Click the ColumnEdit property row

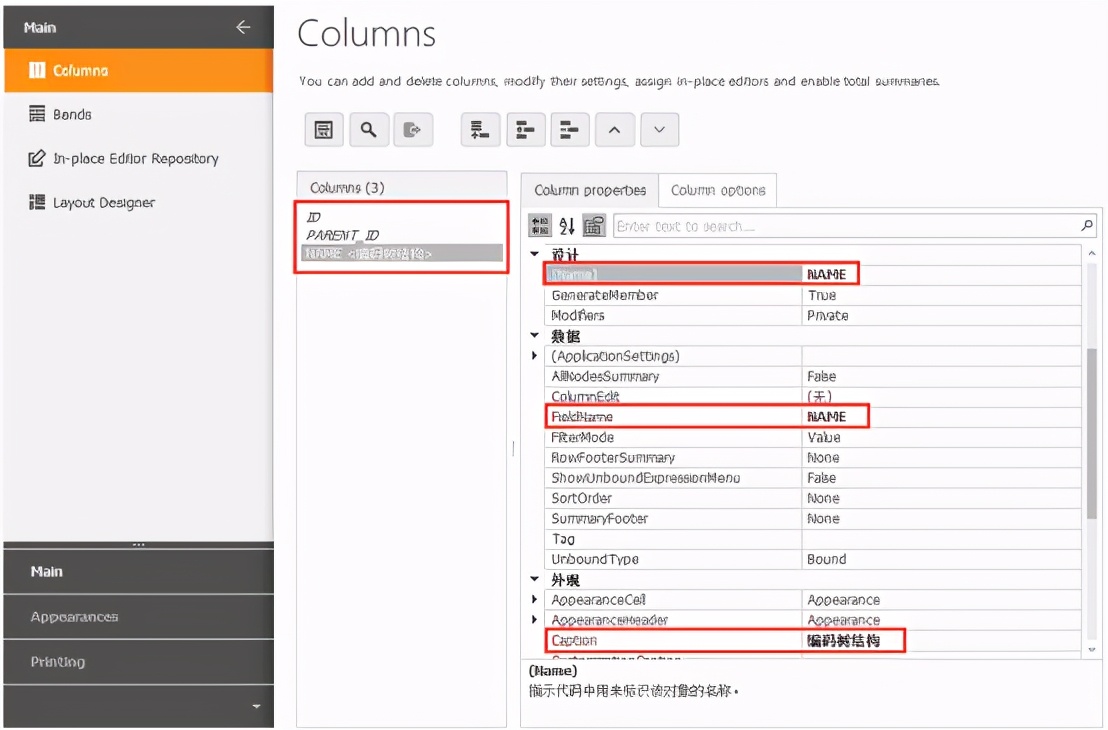[813, 396]
